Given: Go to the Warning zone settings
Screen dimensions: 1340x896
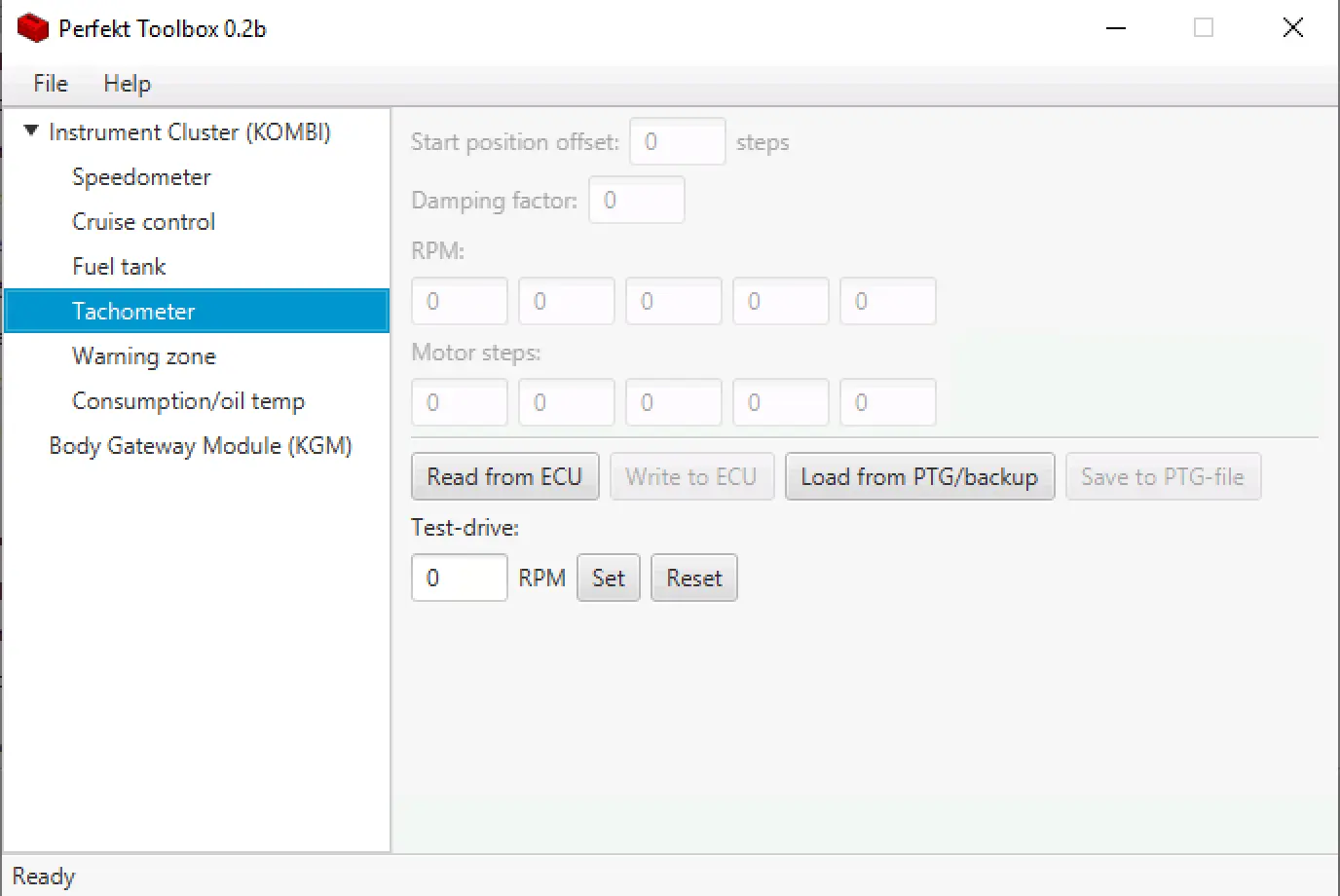Looking at the screenshot, I should coord(143,356).
